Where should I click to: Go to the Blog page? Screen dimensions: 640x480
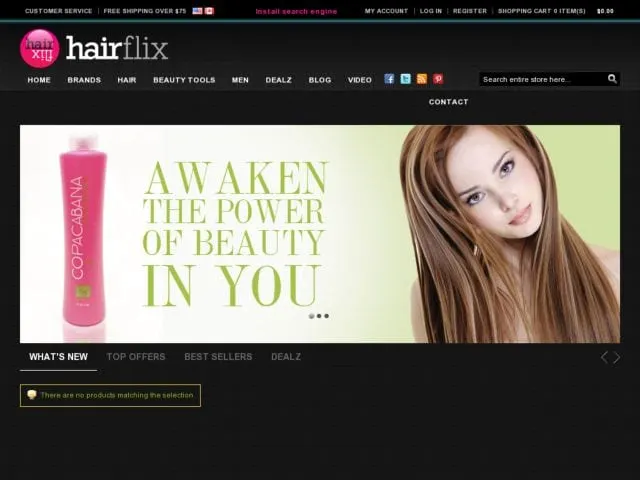[x=320, y=80]
